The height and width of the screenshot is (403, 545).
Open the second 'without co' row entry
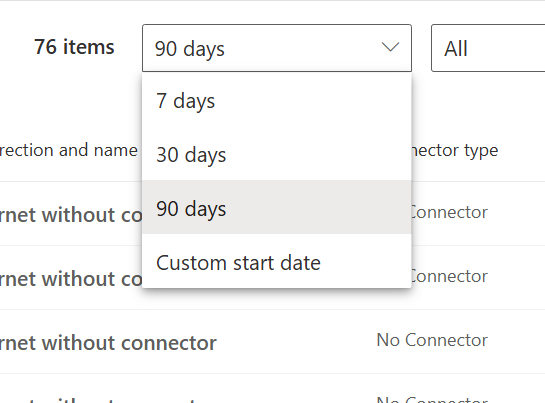pyautogui.click(x=71, y=279)
